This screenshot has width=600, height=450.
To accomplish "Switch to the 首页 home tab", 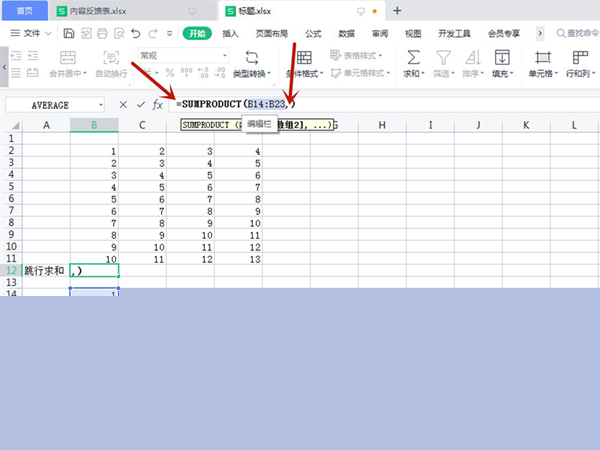I will tap(25, 11).
